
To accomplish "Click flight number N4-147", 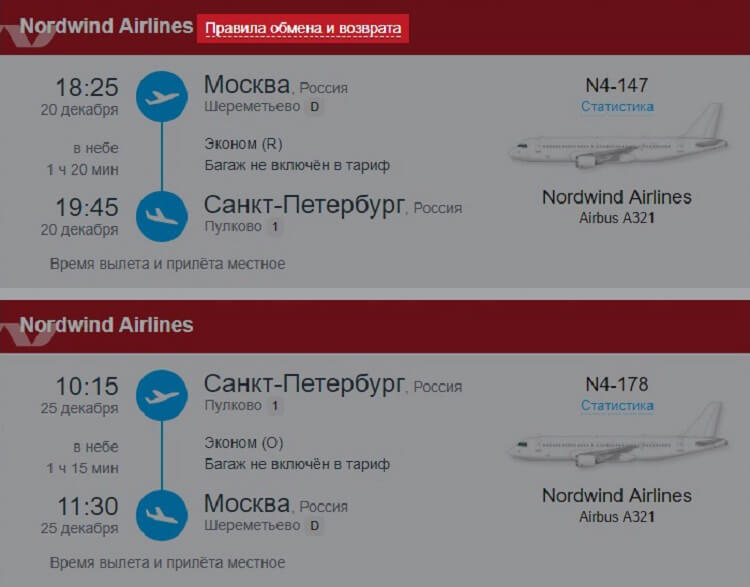I will [617, 86].
